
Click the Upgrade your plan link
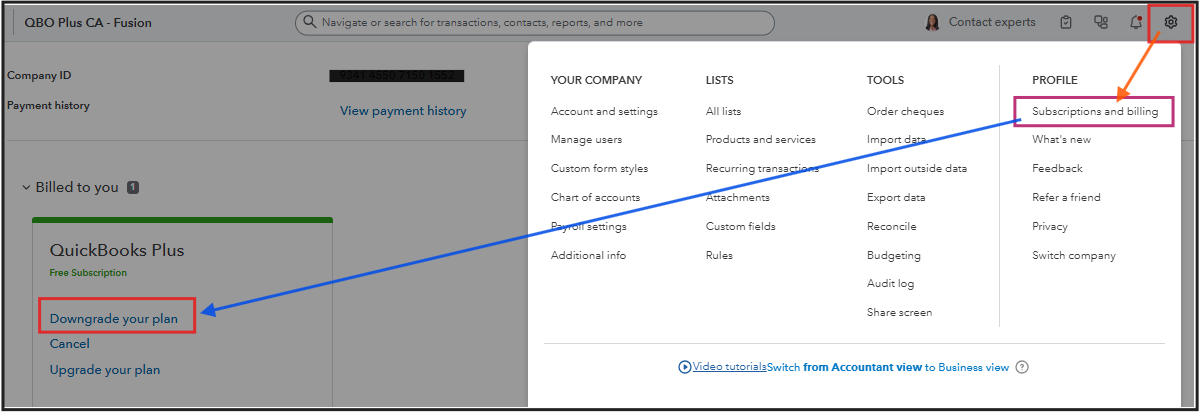pyautogui.click(x=105, y=369)
